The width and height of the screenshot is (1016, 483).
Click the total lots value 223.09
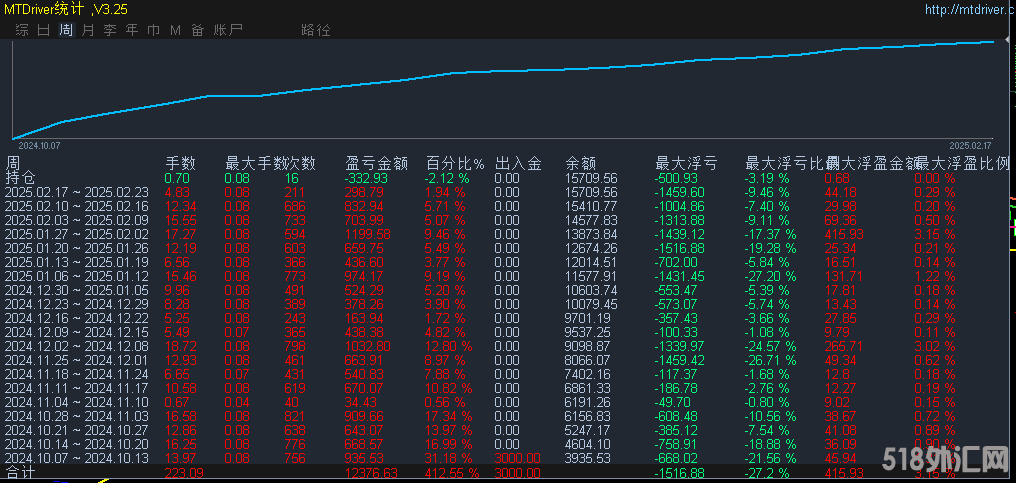pos(185,473)
